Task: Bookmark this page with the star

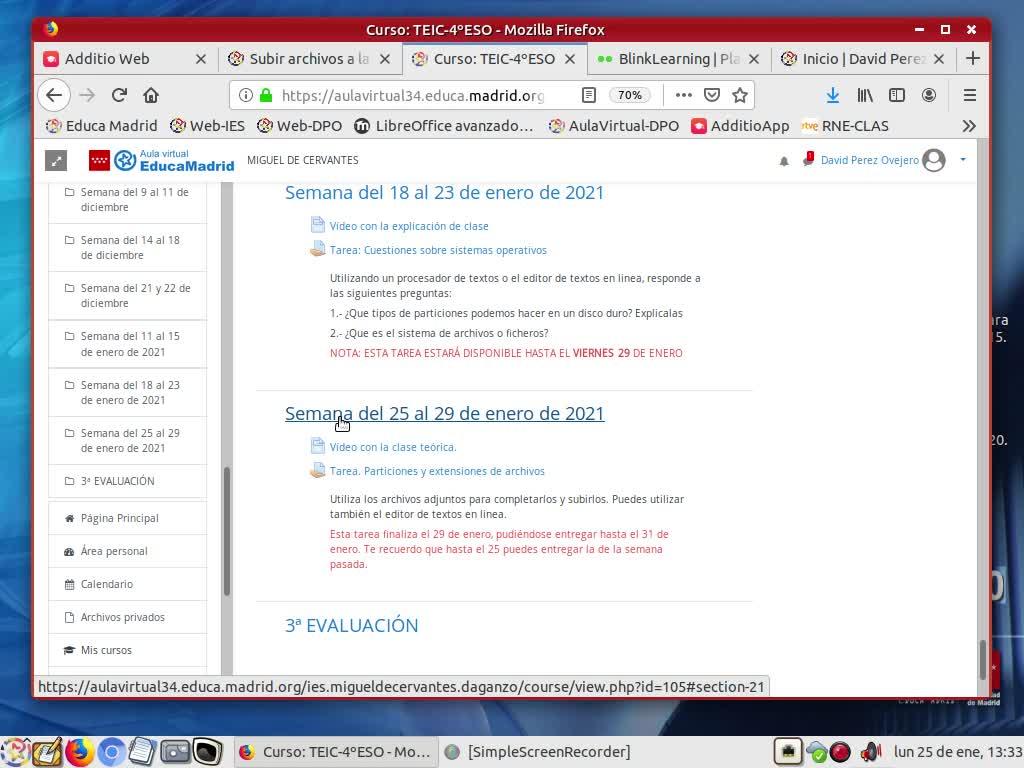Action: [x=739, y=95]
